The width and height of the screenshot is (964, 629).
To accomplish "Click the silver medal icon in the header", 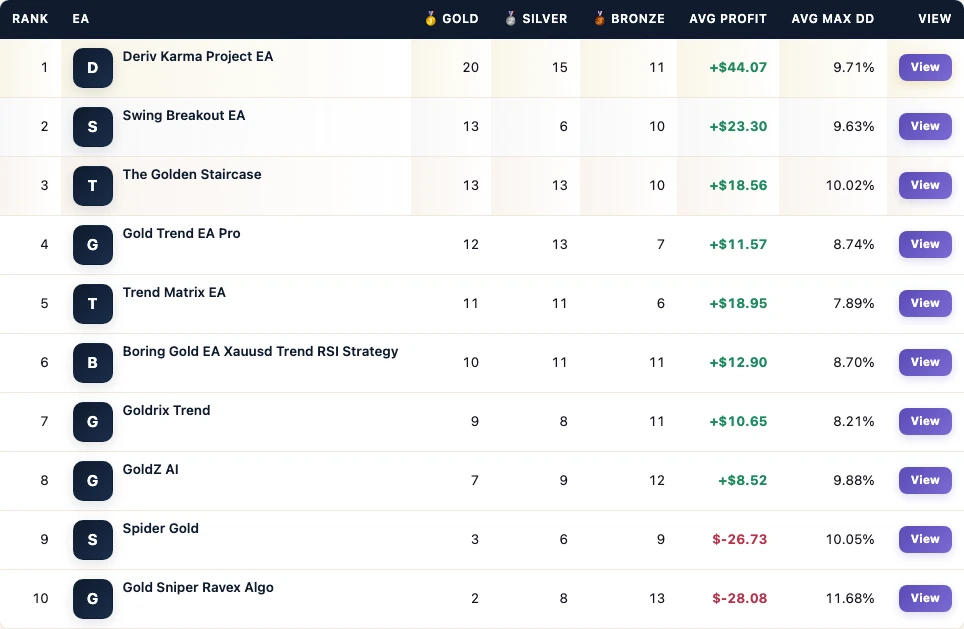I will (x=510, y=18).
